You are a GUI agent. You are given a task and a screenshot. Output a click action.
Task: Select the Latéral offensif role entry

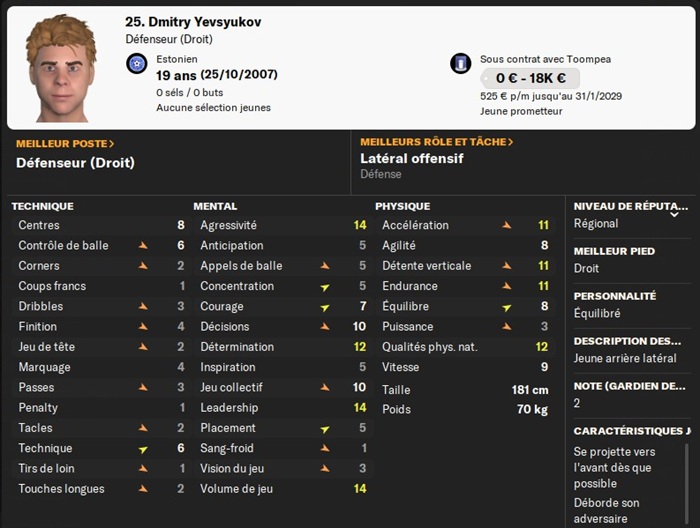tap(411, 159)
